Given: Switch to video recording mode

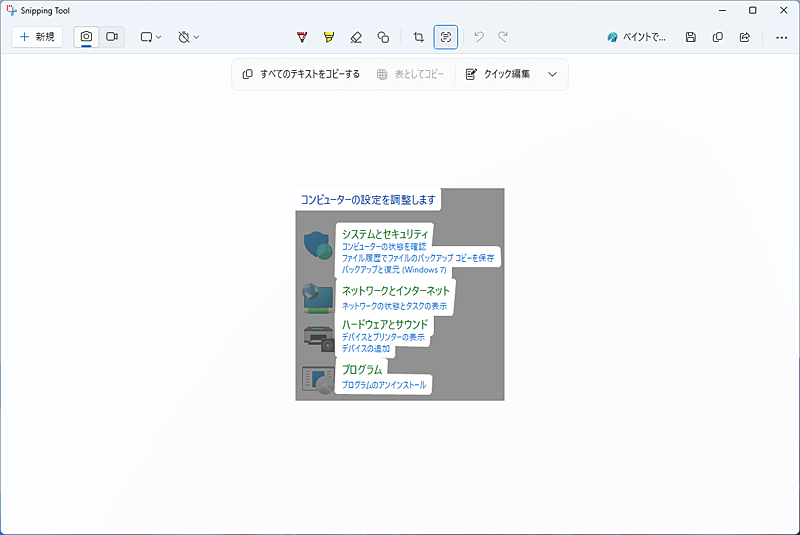Looking at the screenshot, I should 112,37.
